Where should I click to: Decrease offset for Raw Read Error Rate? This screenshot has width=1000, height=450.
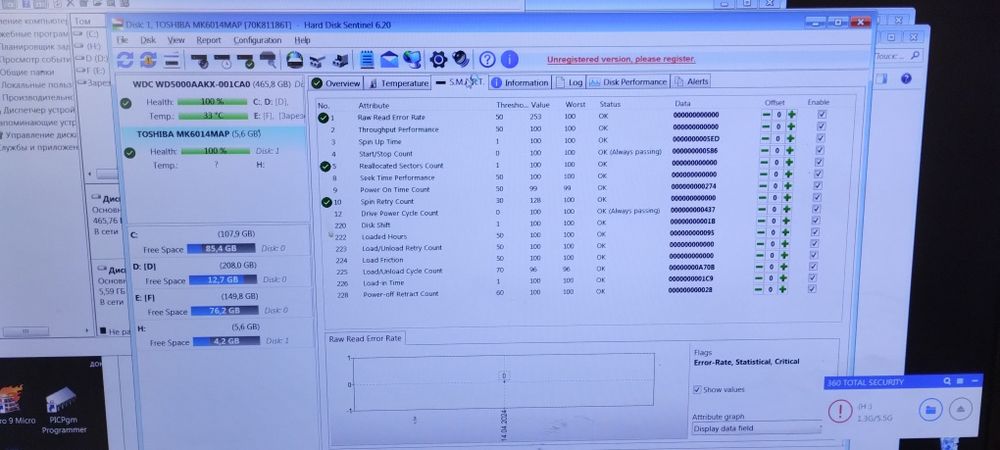(x=766, y=115)
